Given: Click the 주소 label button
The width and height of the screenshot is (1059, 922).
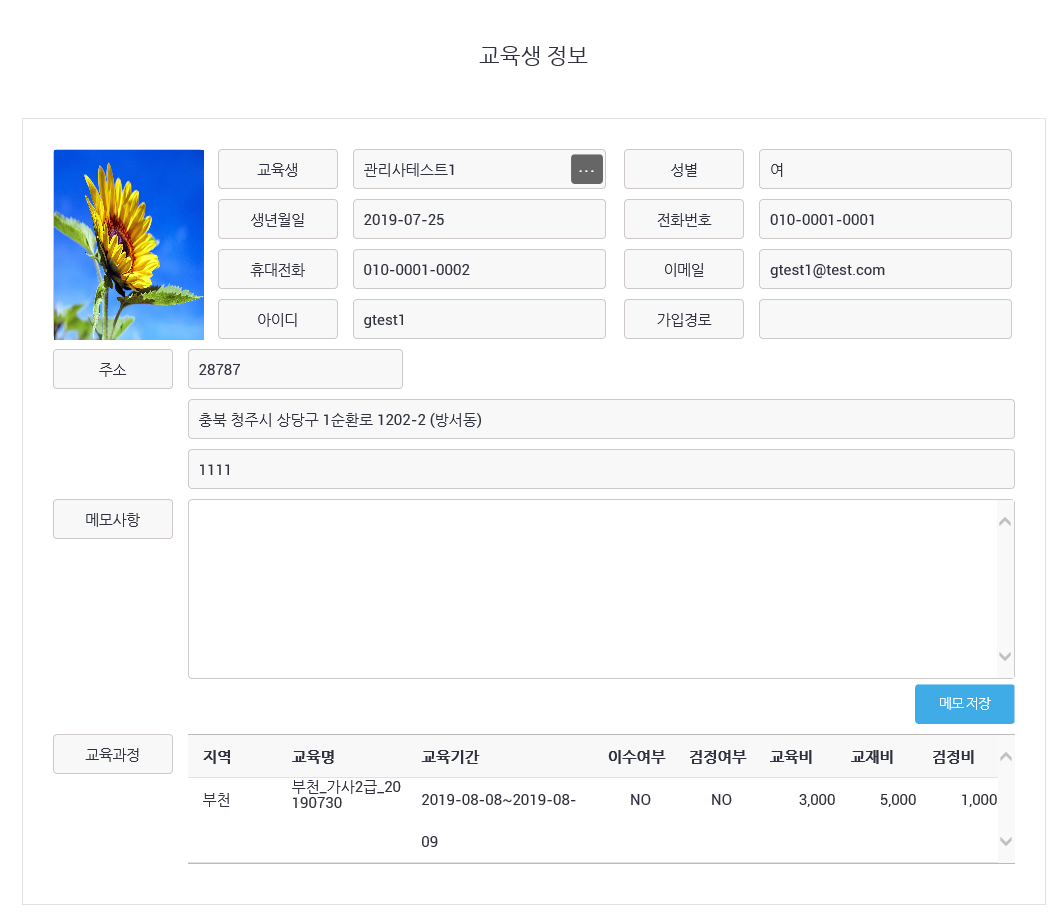Looking at the screenshot, I should pyautogui.click(x=113, y=369).
